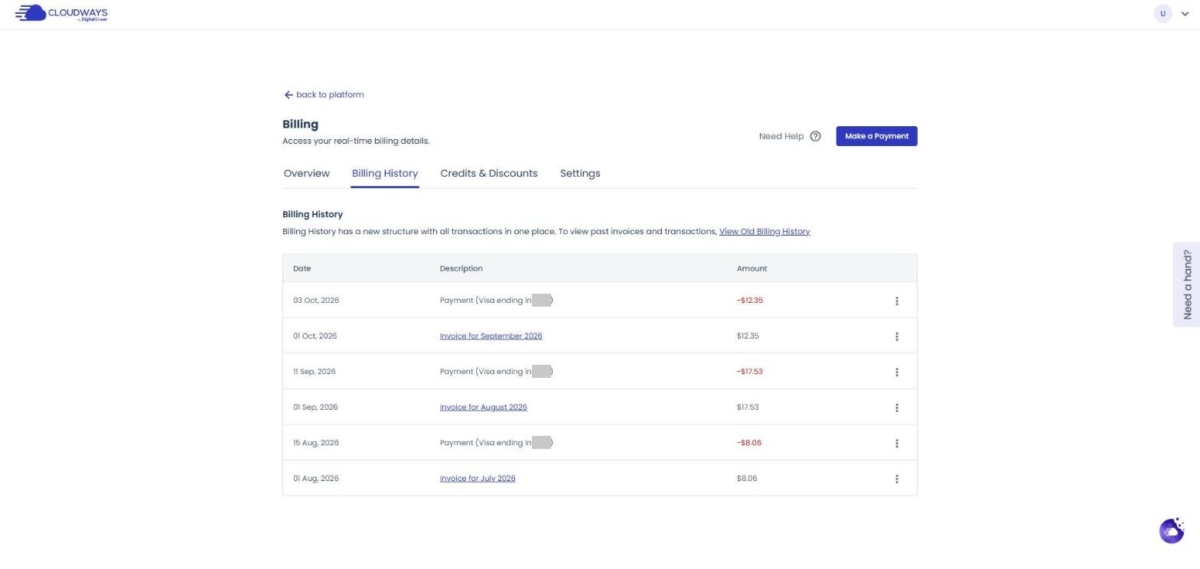Screen dimensions: 1200x569
Task: Open options for September 2026 invoice row
Action: pos(897,336)
